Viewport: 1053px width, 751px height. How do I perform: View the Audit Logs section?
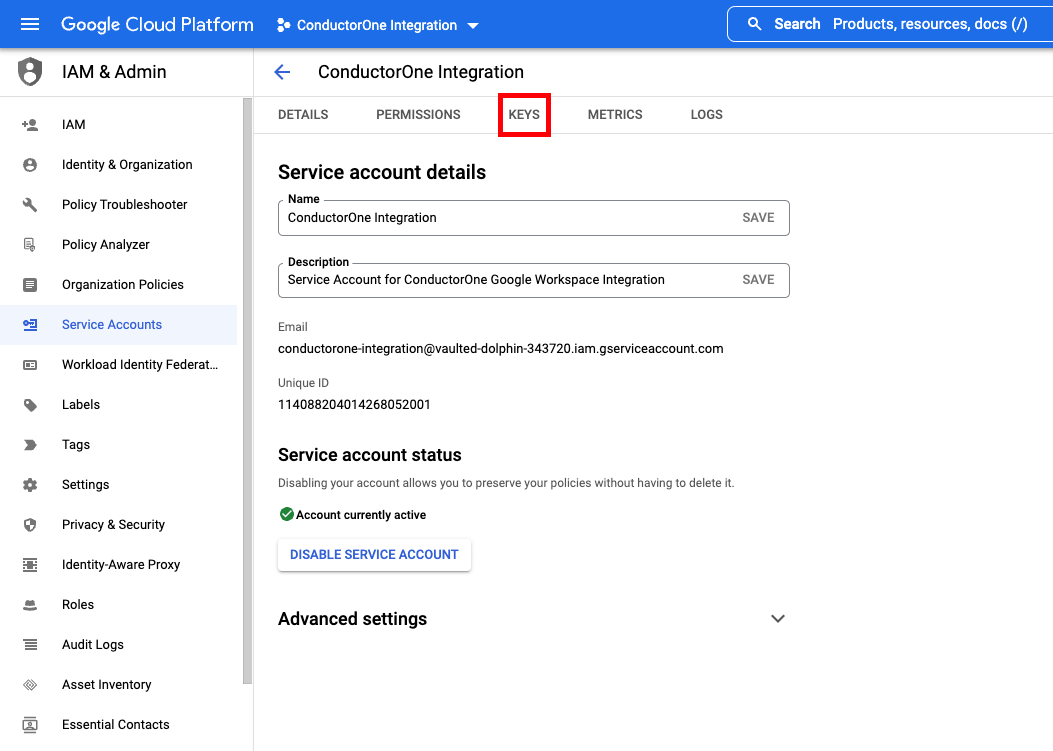click(90, 644)
